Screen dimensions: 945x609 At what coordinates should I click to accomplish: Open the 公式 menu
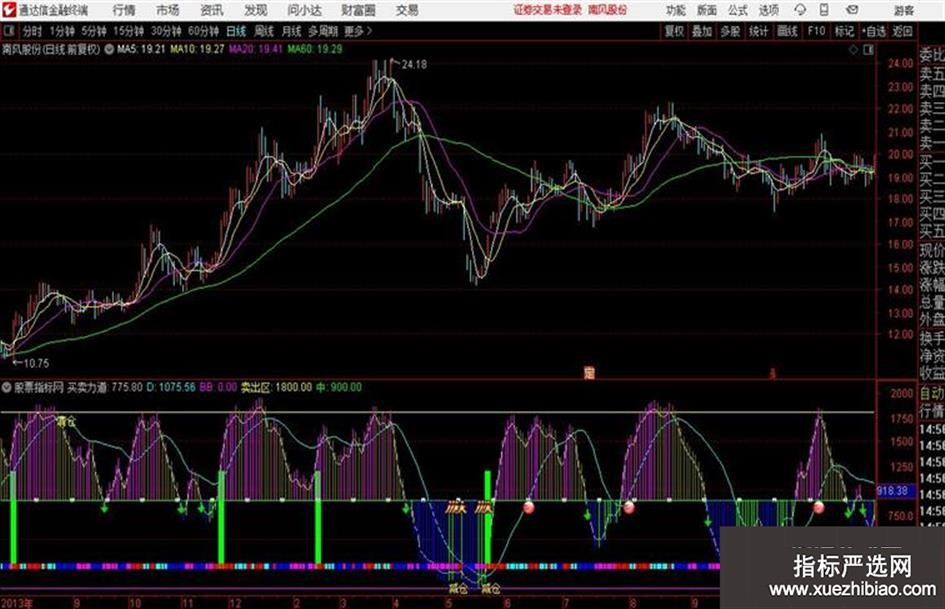pyautogui.click(x=738, y=10)
